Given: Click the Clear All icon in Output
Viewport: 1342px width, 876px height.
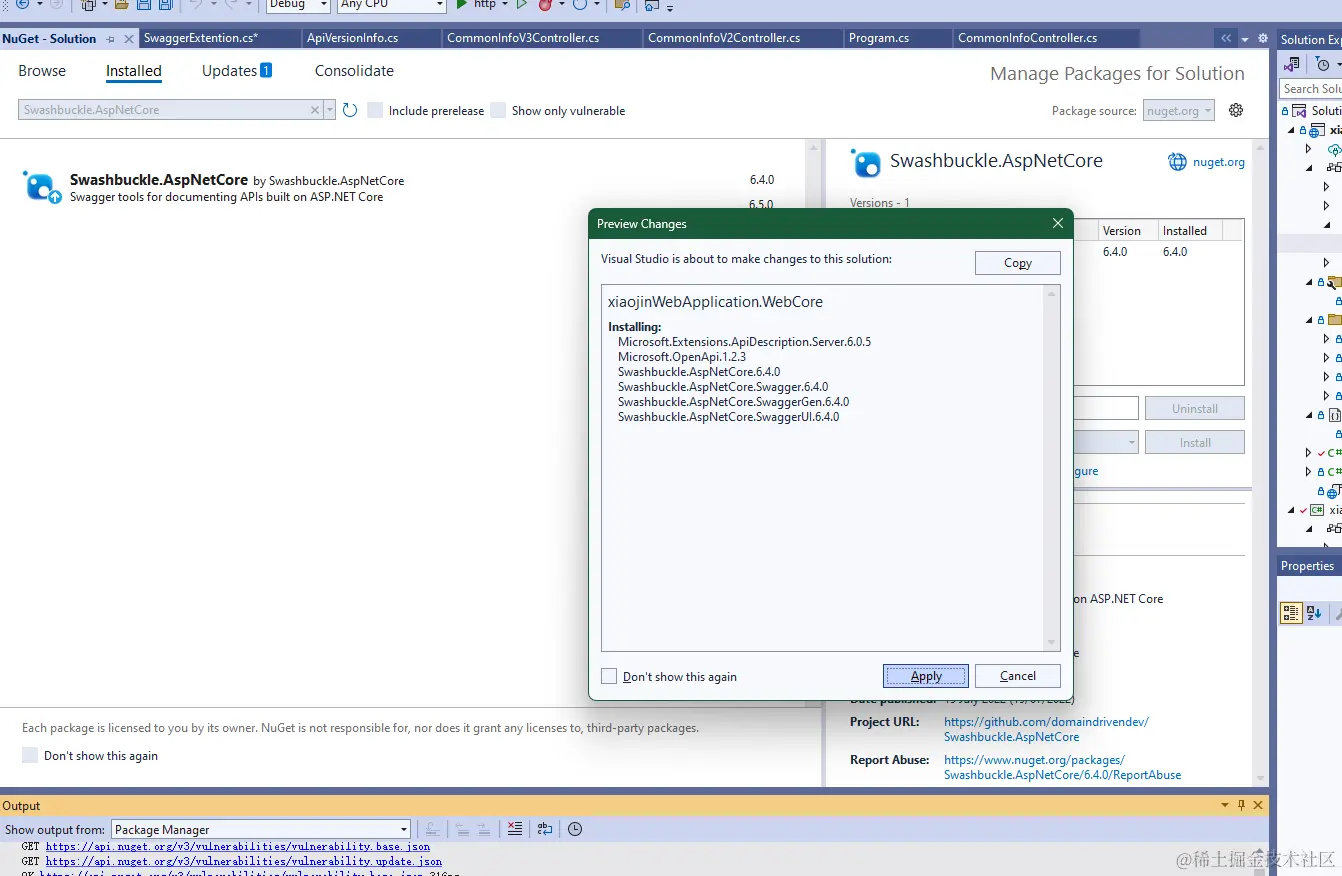Looking at the screenshot, I should pyautogui.click(x=515, y=829).
